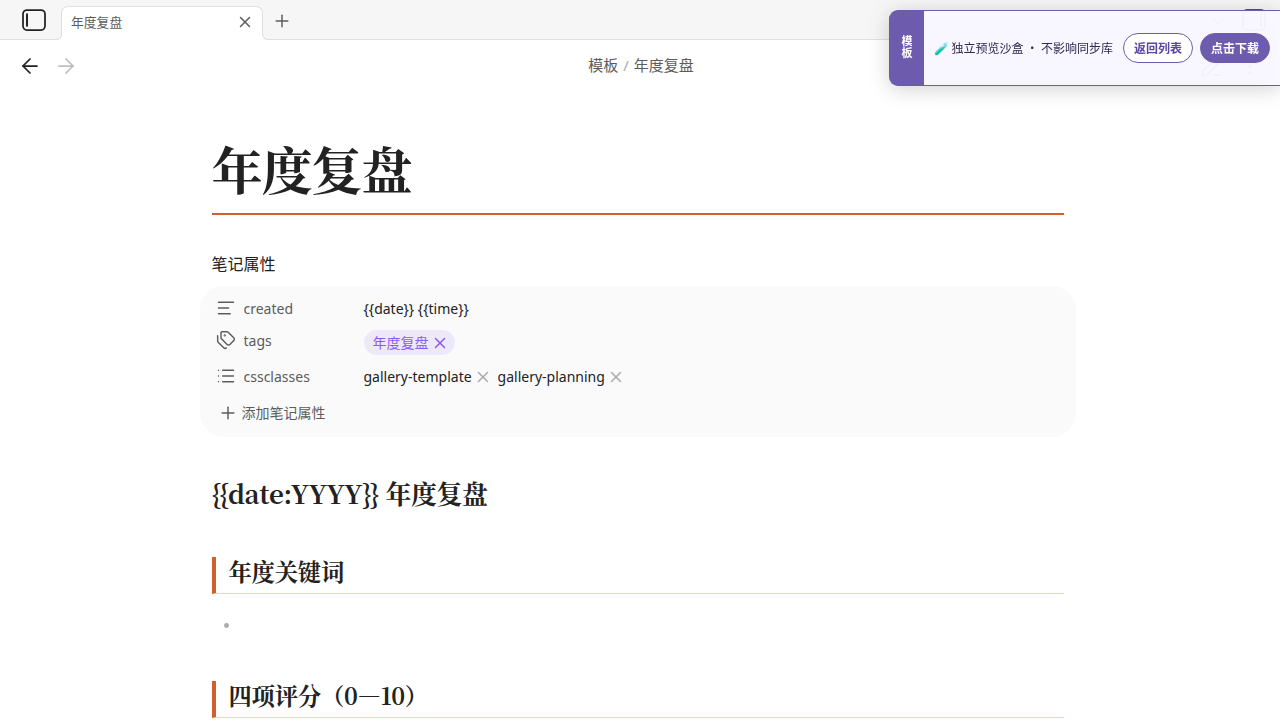Click 年度复盘 in the breadcrumb

[x=664, y=66]
